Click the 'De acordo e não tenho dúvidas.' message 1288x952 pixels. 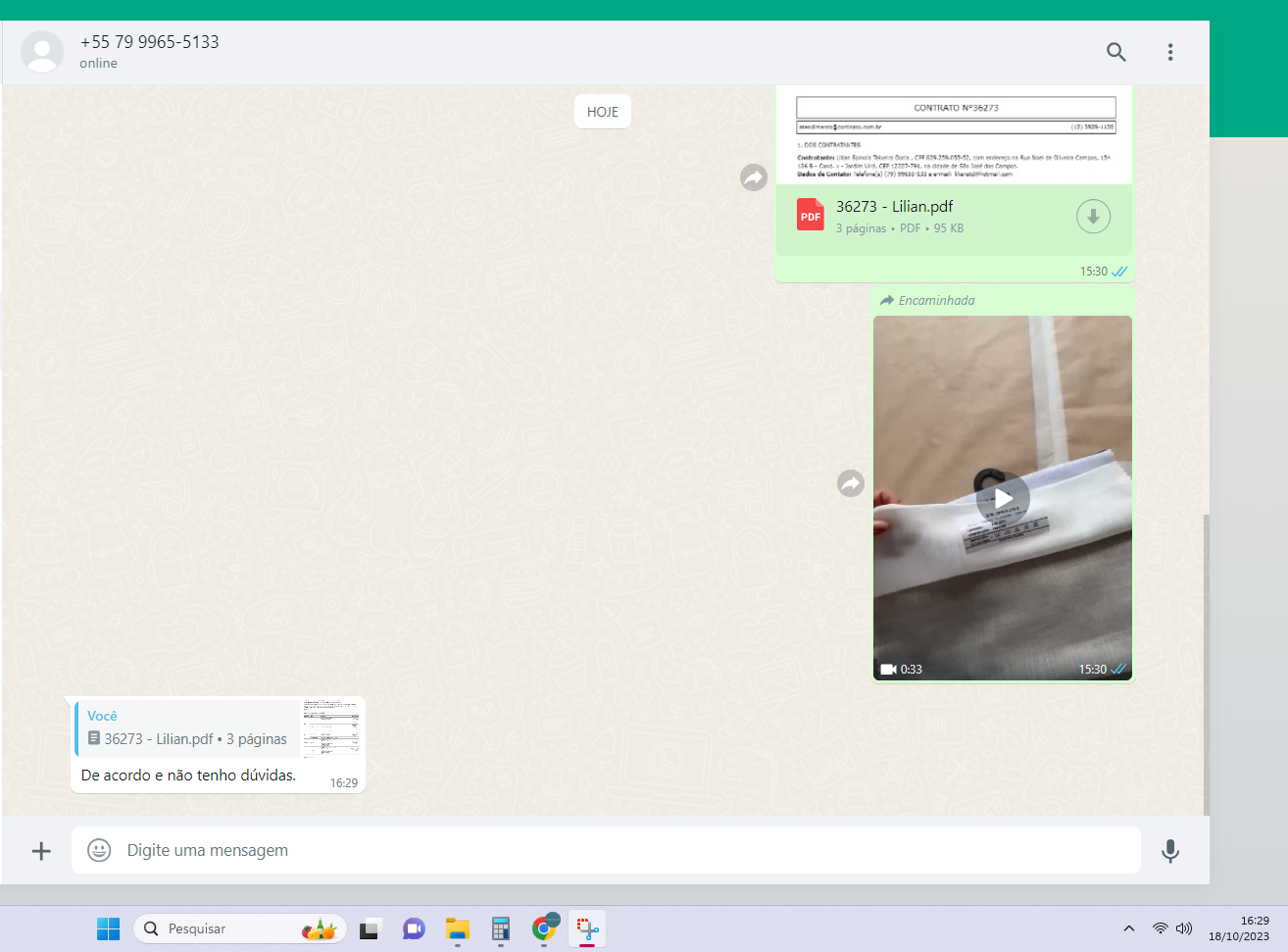pos(188,776)
